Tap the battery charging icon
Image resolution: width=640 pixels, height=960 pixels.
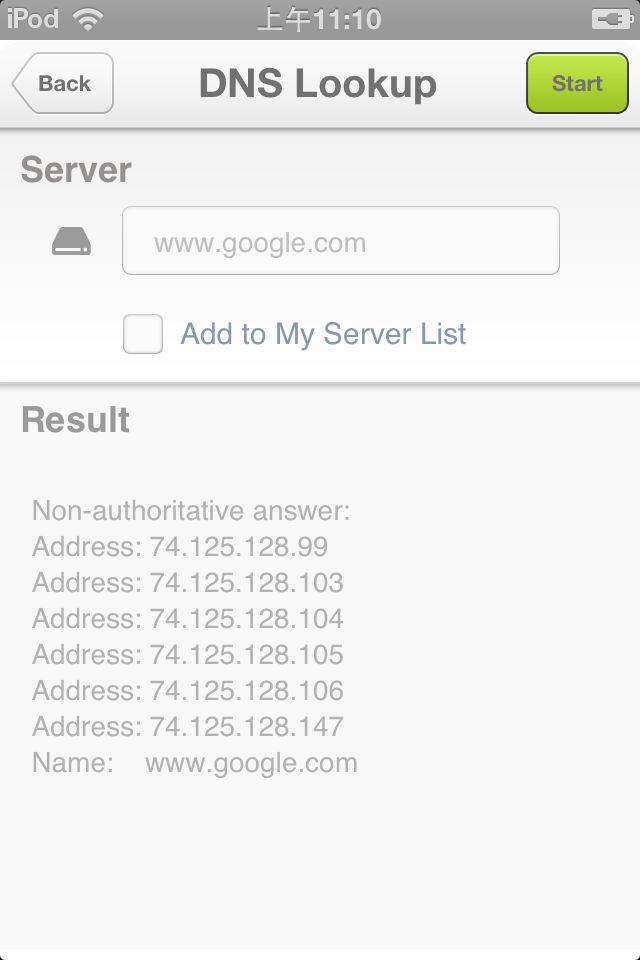612,19
